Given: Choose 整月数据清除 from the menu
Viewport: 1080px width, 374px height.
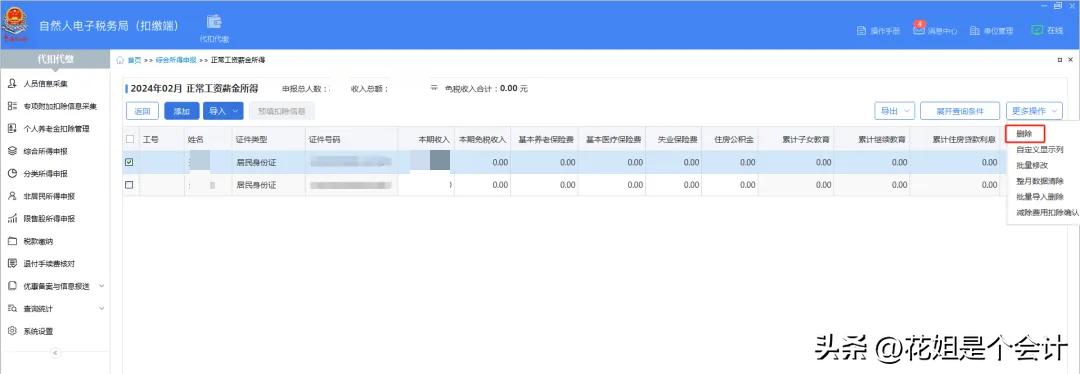Looking at the screenshot, I should 1039,180.
